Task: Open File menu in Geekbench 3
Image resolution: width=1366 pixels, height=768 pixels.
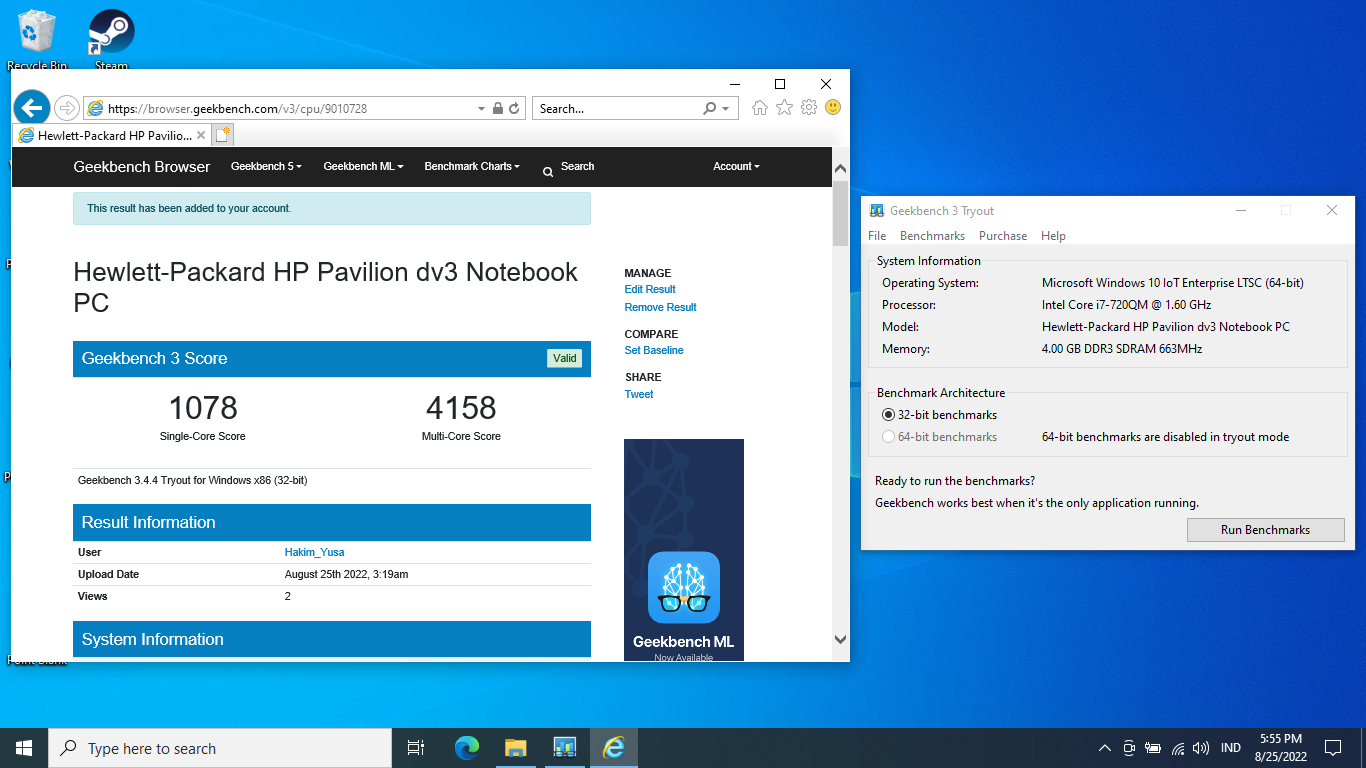Action: pyautogui.click(x=877, y=236)
